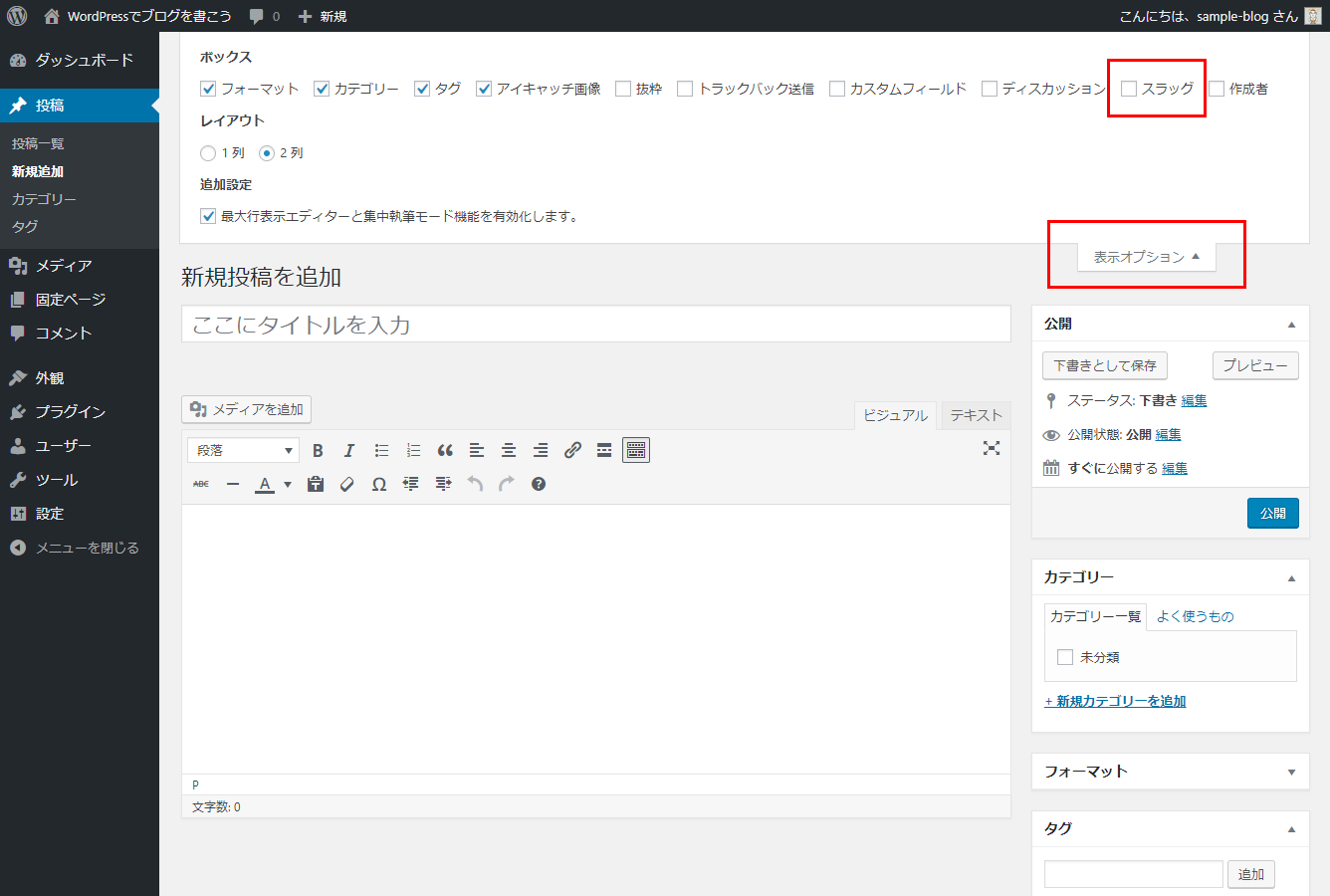
Task: Switch to the テキスト editor tab
Action: 975,415
